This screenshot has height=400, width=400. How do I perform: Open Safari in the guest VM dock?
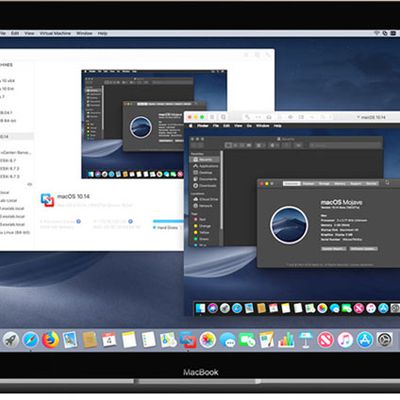tap(237, 308)
